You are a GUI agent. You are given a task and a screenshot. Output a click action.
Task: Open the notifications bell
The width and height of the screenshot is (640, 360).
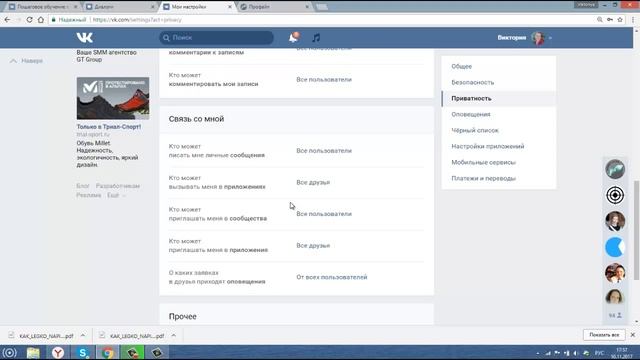(x=293, y=38)
